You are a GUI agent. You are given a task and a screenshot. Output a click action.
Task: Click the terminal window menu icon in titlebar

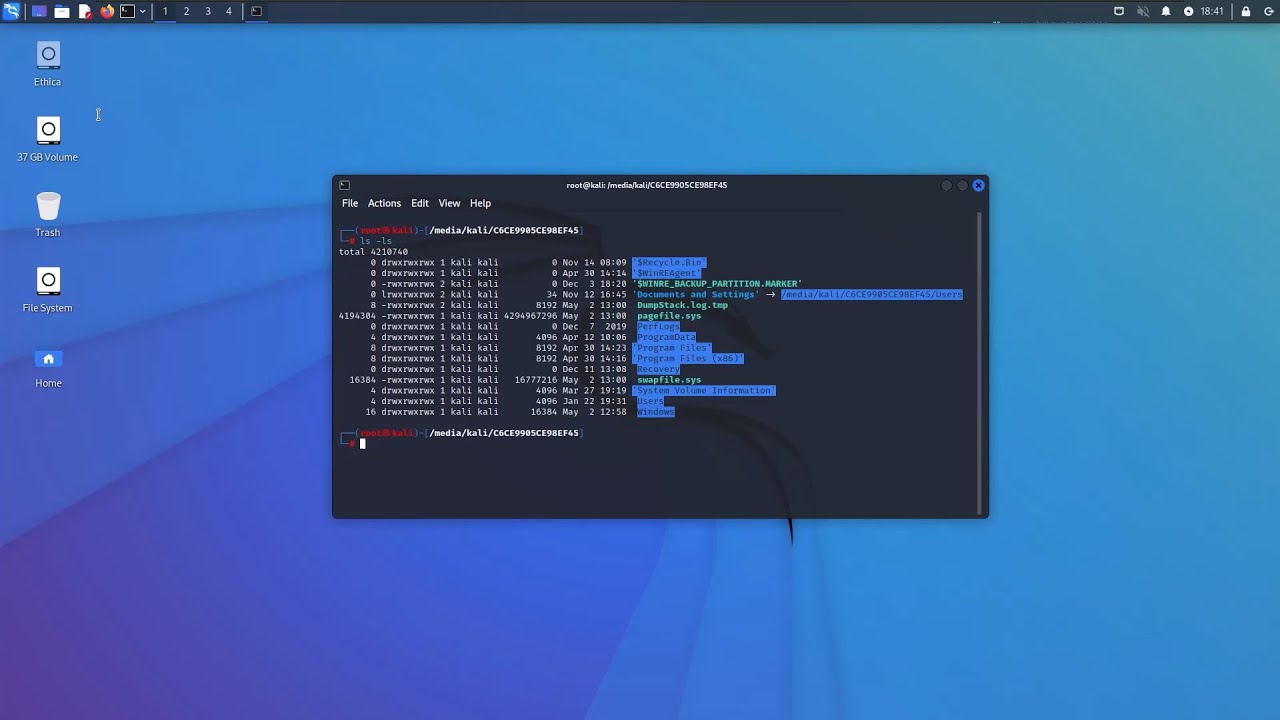[344, 185]
